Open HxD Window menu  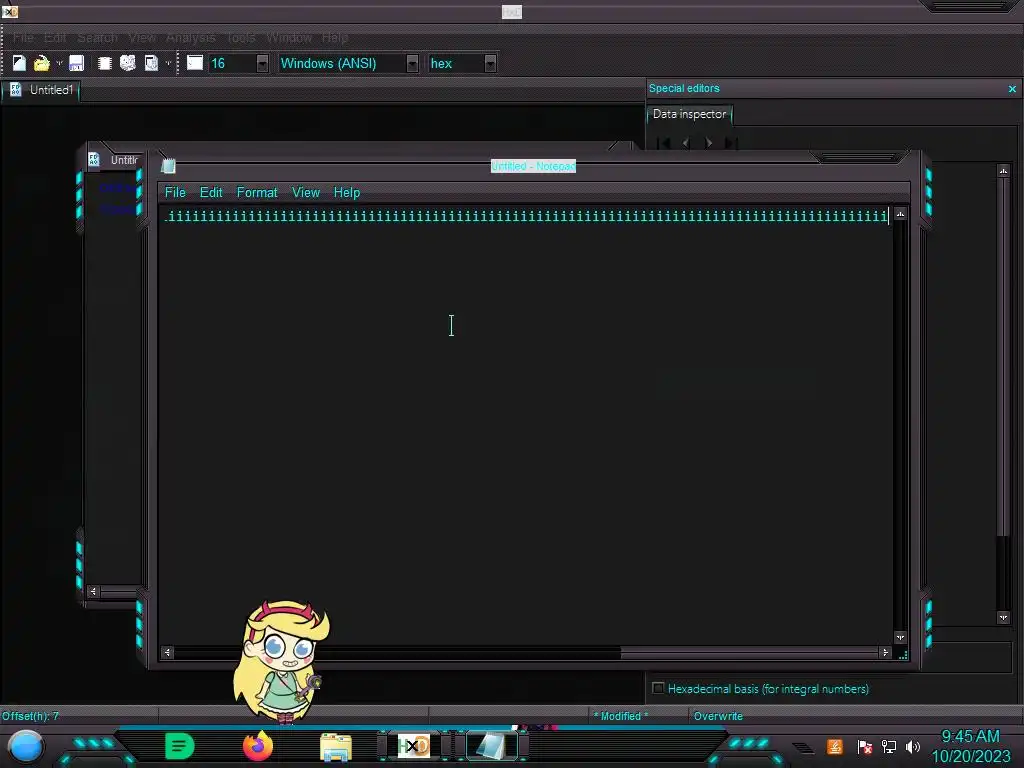click(x=289, y=38)
